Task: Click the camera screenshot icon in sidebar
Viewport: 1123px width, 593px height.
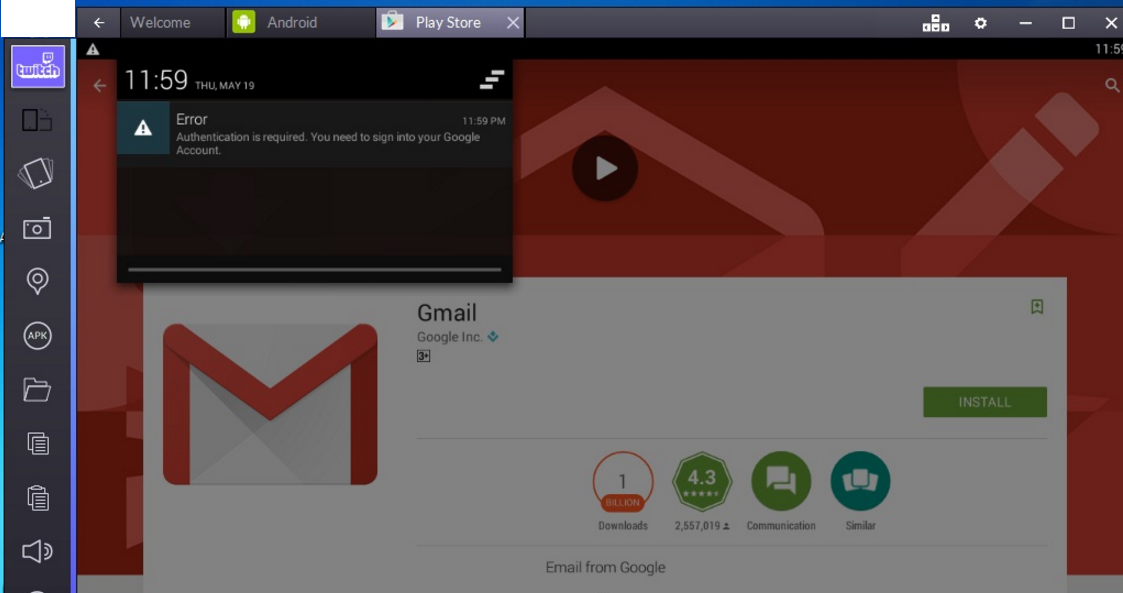Action: [x=37, y=229]
